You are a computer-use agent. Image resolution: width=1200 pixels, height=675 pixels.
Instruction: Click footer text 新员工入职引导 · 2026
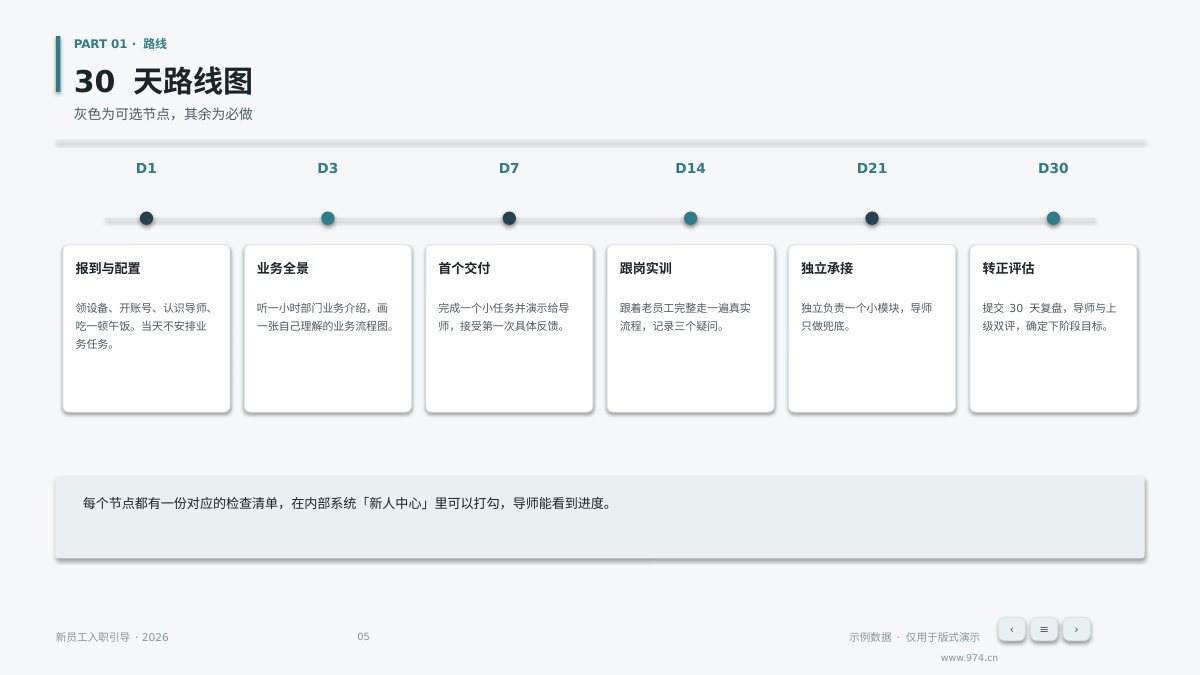112,637
